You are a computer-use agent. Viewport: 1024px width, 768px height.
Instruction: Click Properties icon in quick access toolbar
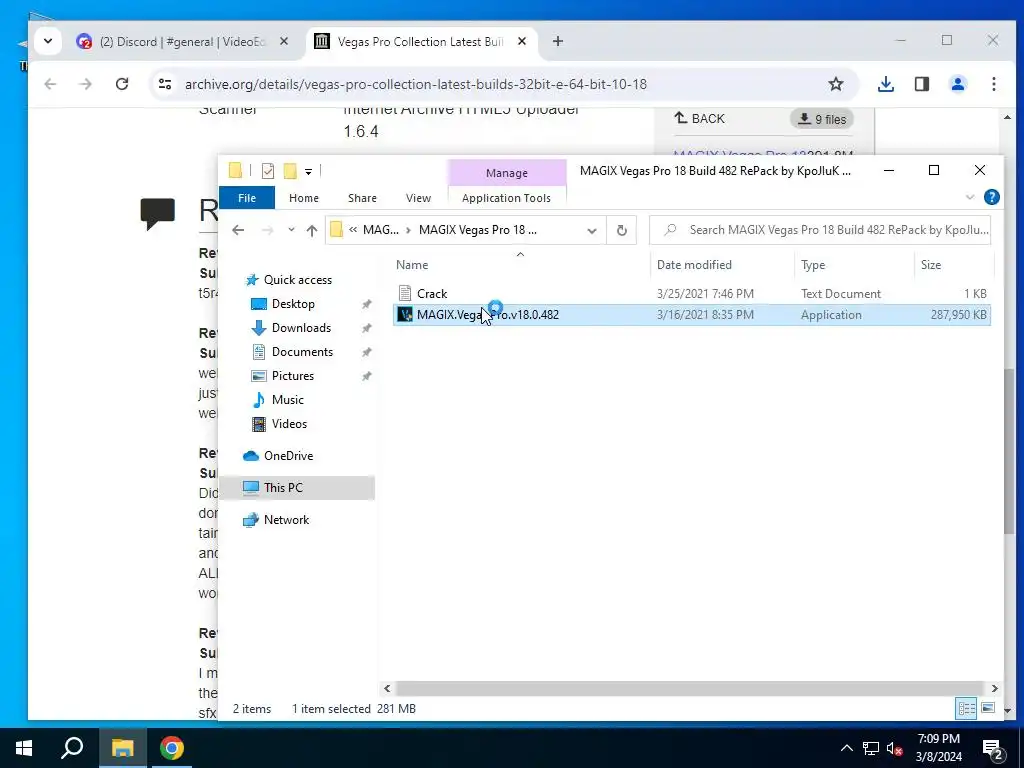tap(268, 171)
